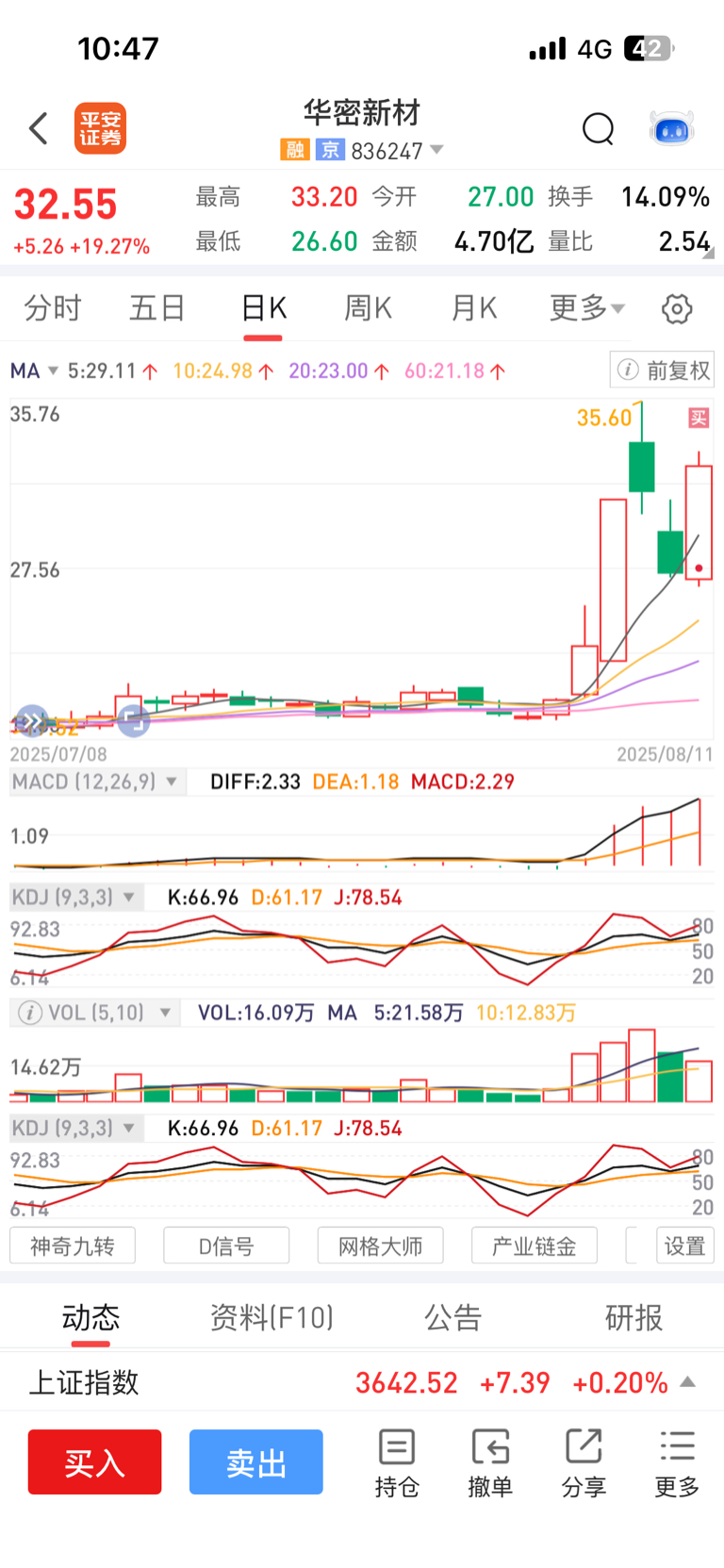This screenshot has height=1568, width=724.
Task: Tap the 买 marker on chart
Action: (x=699, y=418)
